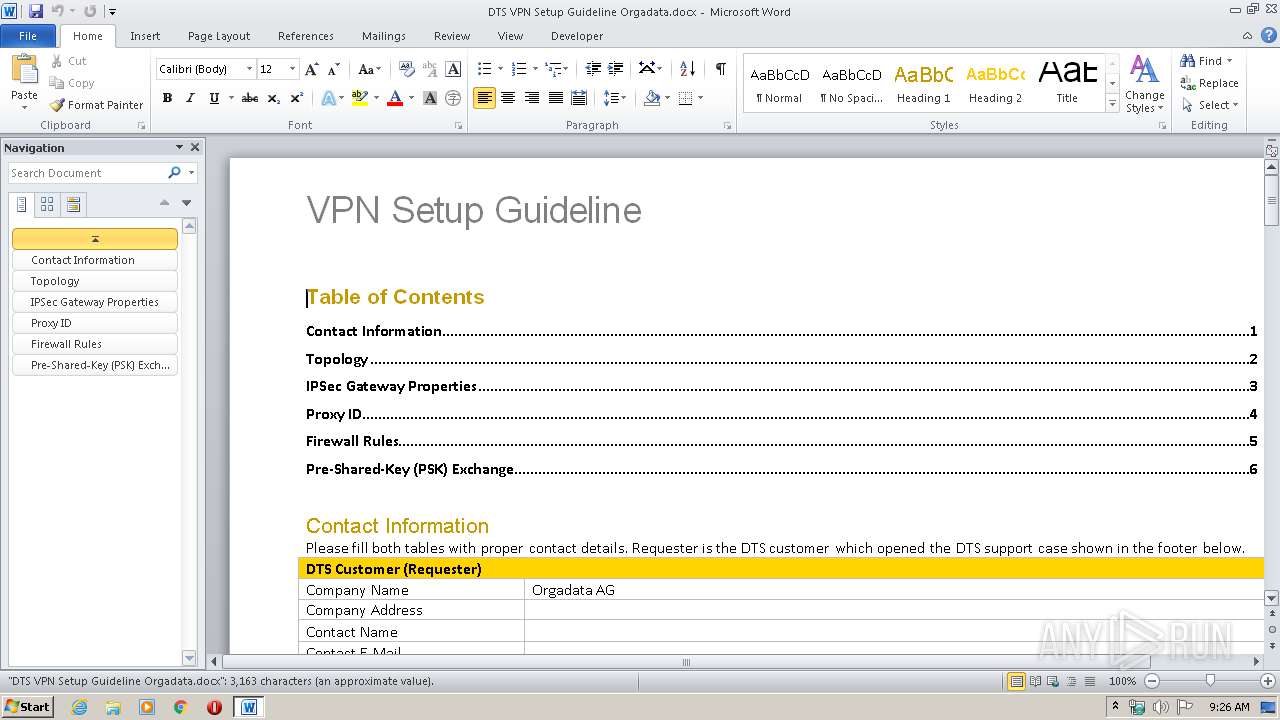Toggle italic formatting
This screenshot has width=1280, height=720.
tap(190, 98)
